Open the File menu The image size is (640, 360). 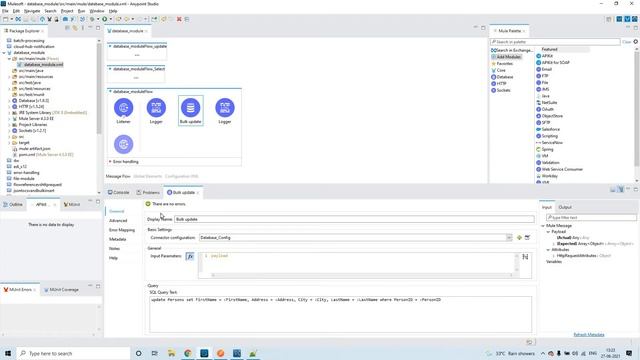coord(5,11)
